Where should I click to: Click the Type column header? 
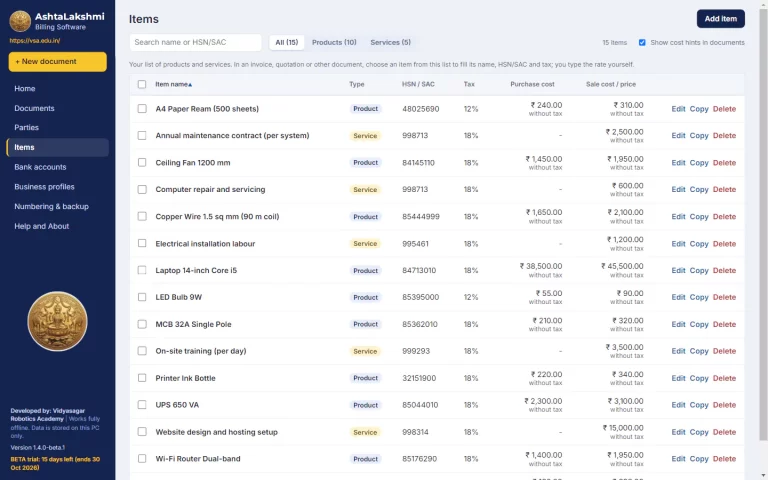tap(357, 84)
